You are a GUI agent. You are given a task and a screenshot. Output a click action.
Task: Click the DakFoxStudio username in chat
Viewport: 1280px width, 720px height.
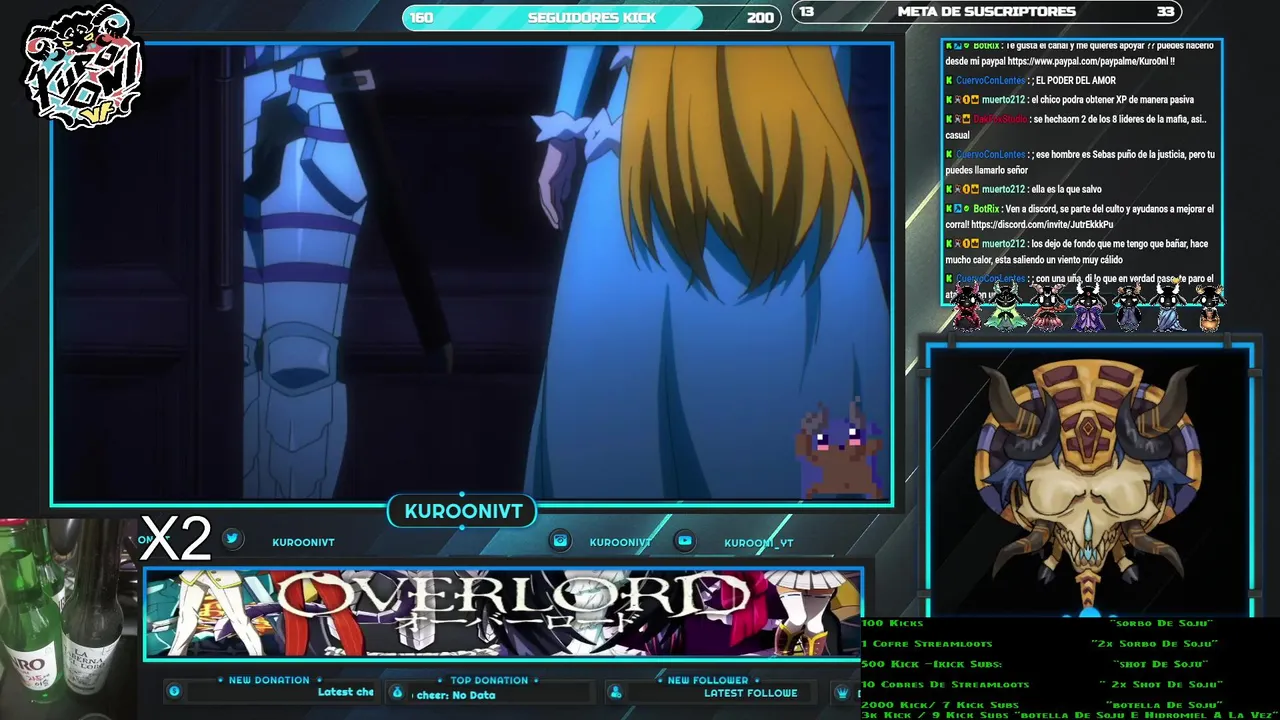(x=1000, y=119)
